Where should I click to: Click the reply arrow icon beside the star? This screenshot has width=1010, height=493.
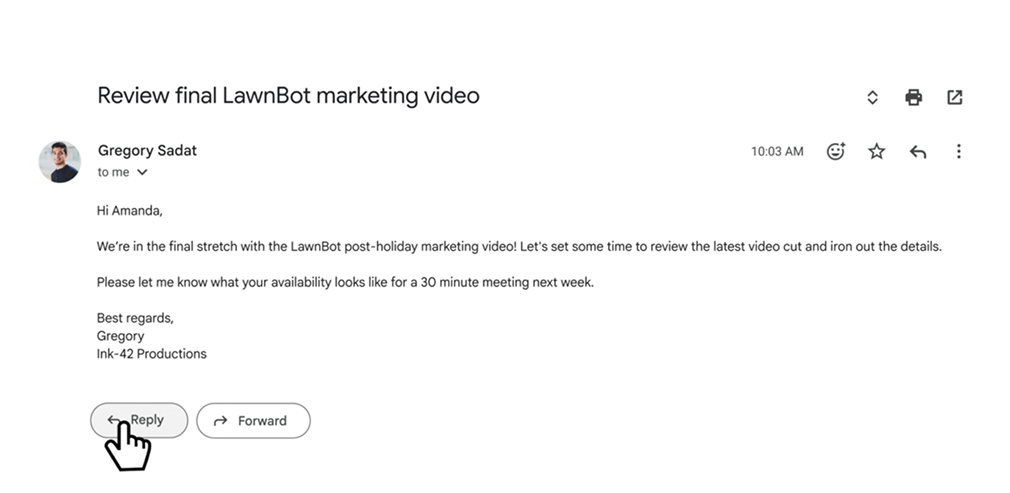917,151
